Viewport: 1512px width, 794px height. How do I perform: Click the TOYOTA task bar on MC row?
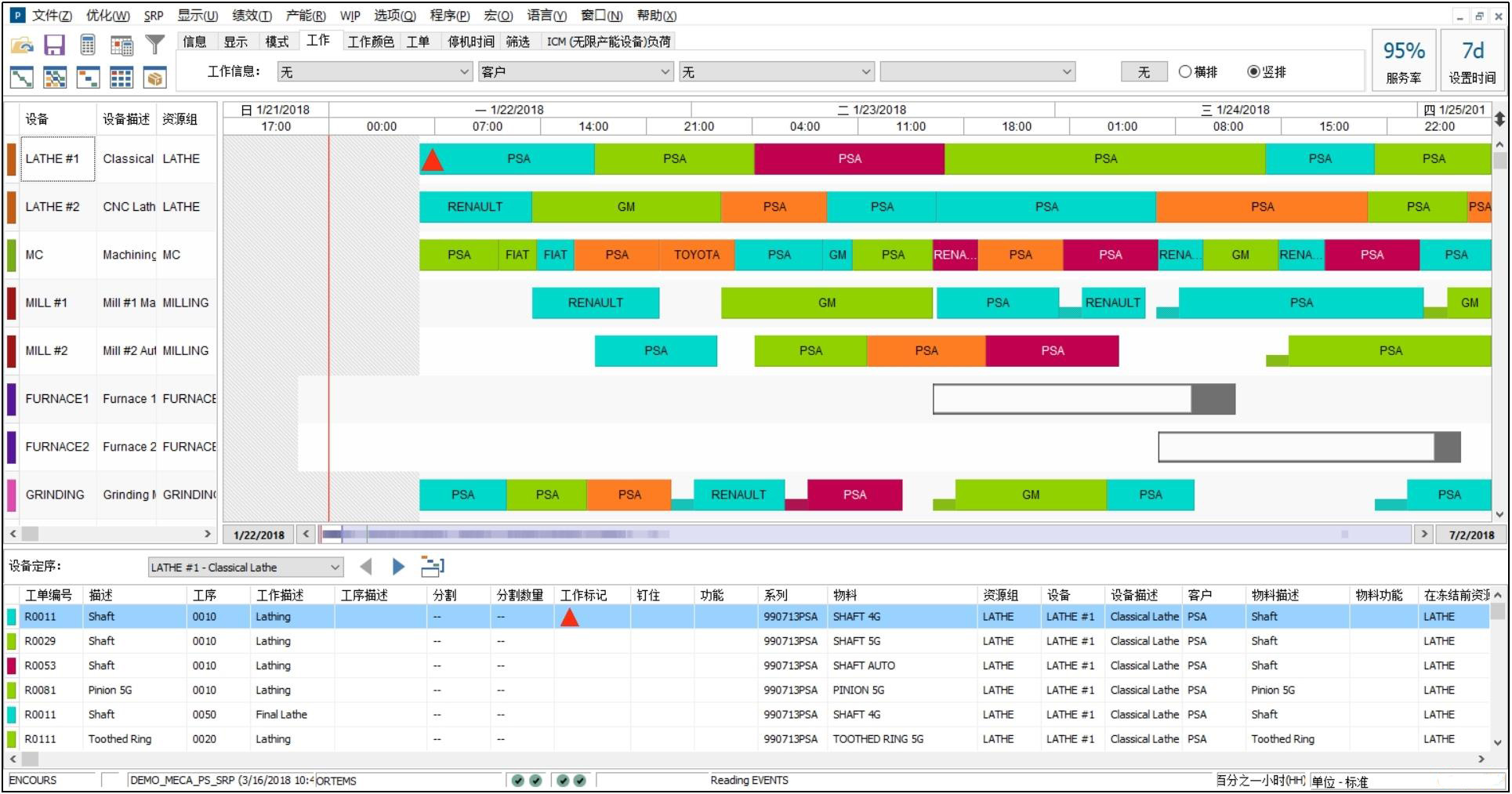697,255
